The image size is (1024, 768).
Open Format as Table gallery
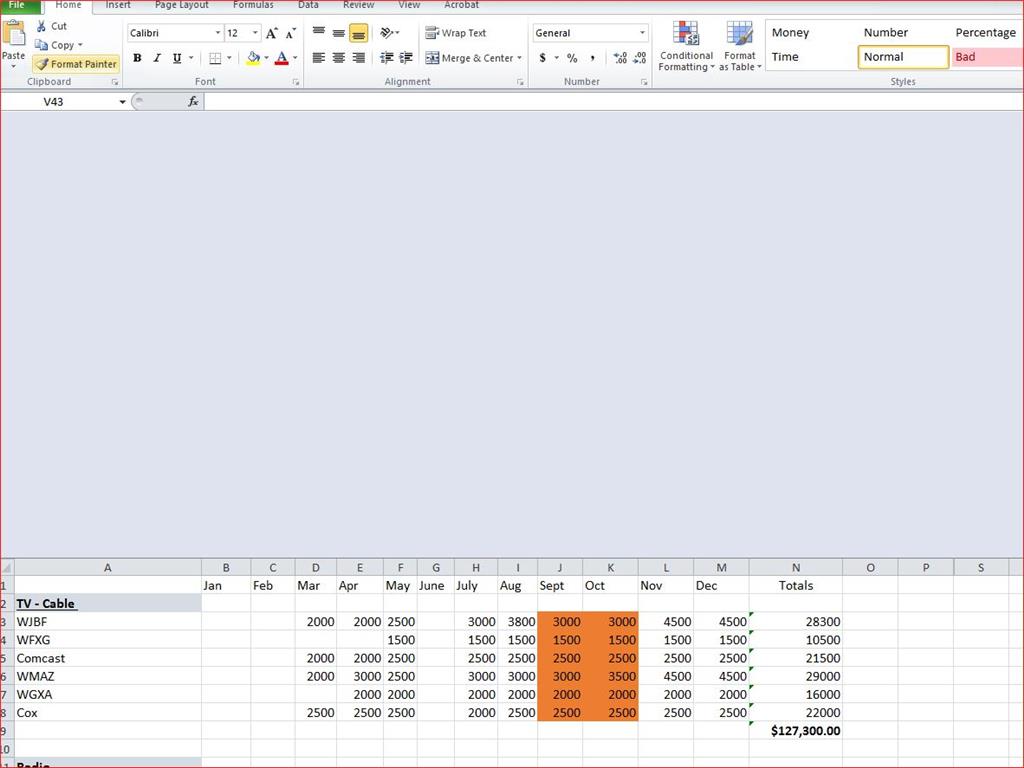click(740, 46)
